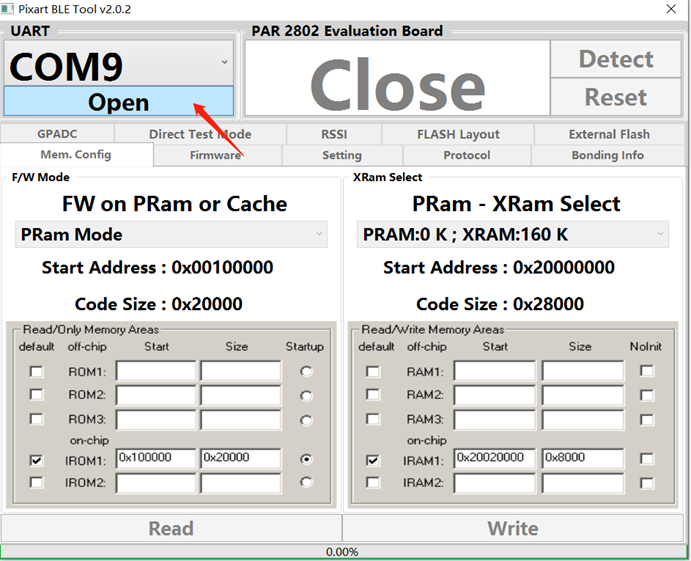This screenshot has width=691, height=561.
Task: Click the Code Size : 0x28000 text
Action: pos(500,304)
